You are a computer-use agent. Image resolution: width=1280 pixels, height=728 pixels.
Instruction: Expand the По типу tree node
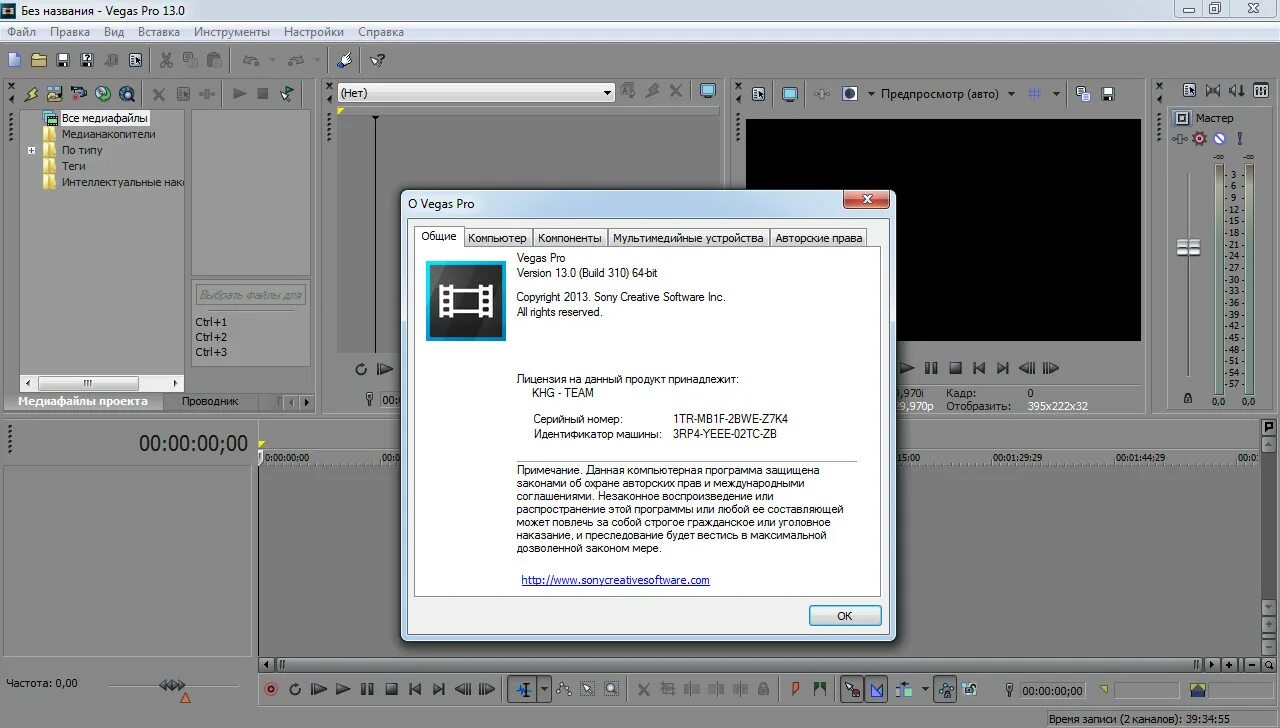coord(32,150)
